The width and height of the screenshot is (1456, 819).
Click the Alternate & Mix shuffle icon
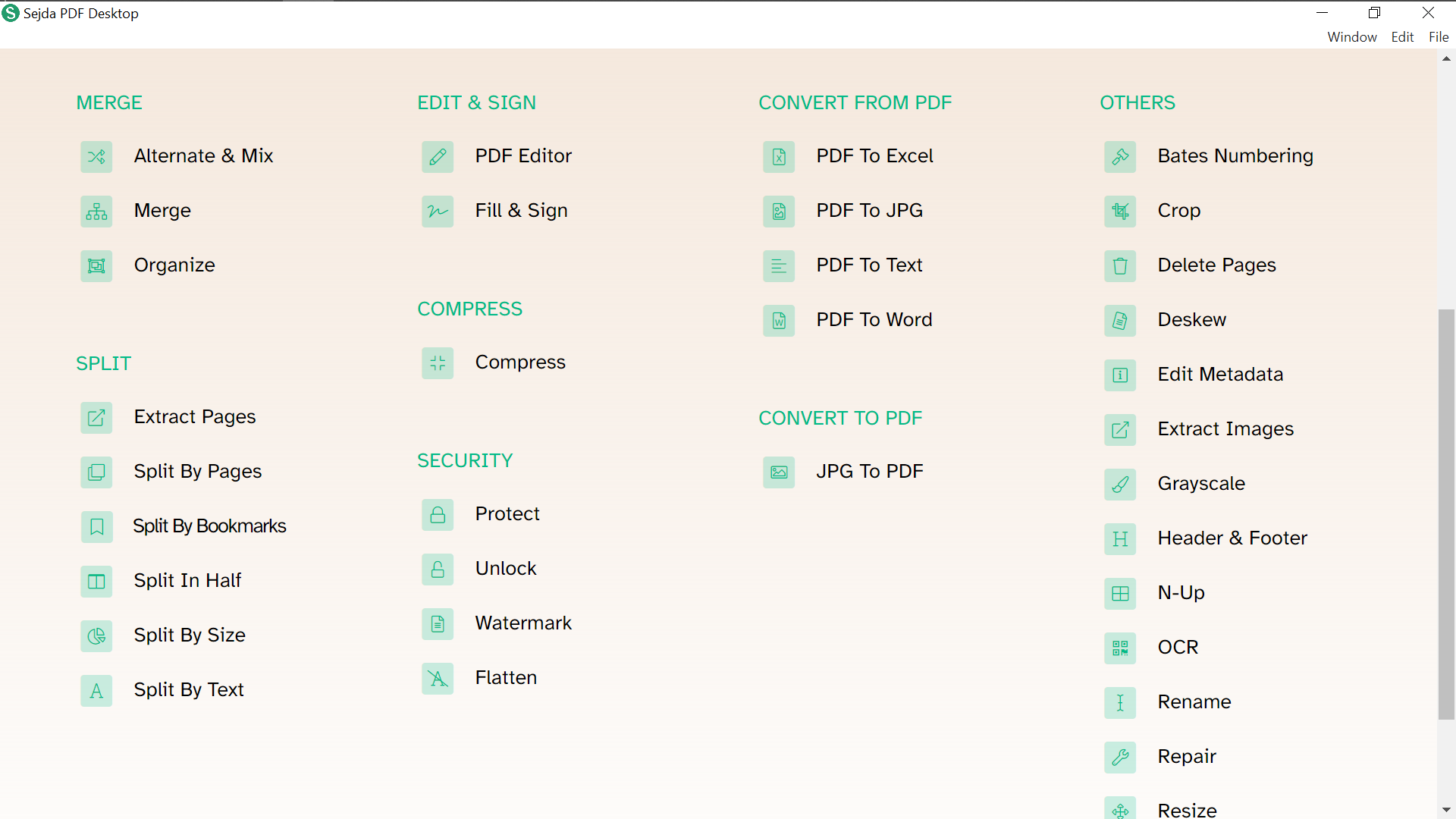click(x=96, y=157)
